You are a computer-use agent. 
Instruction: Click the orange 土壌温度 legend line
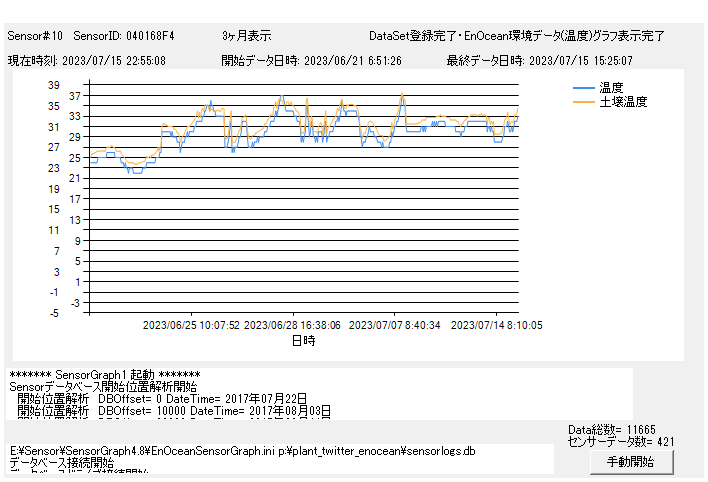pyautogui.click(x=584, y=102)
